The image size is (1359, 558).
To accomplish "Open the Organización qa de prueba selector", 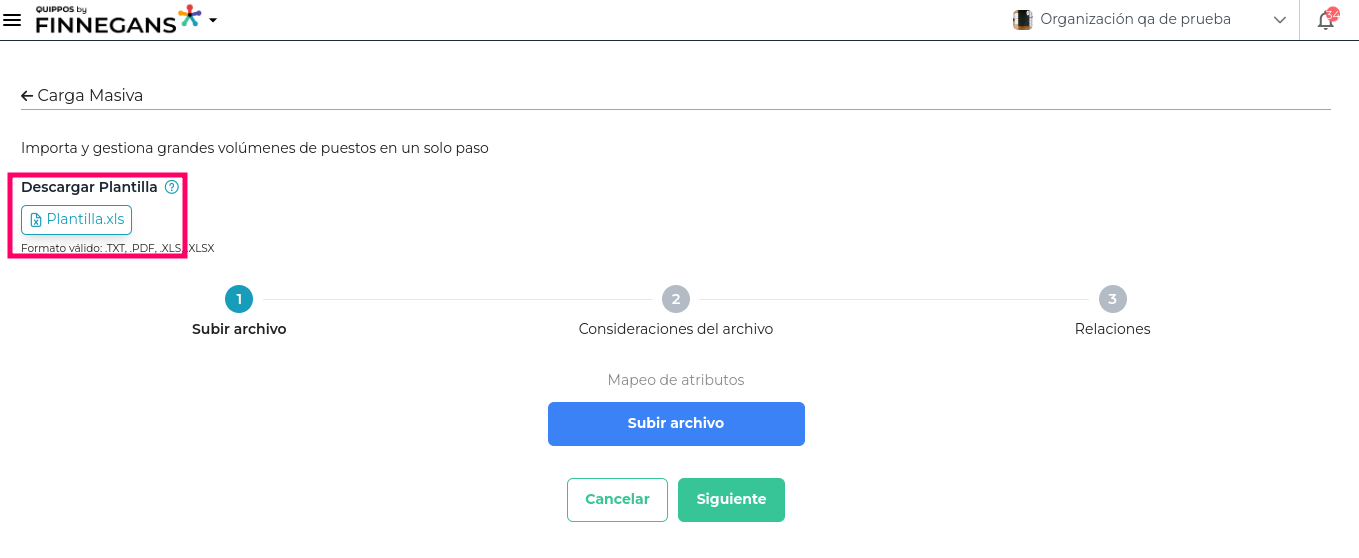I will click(x=1135, y=19).
